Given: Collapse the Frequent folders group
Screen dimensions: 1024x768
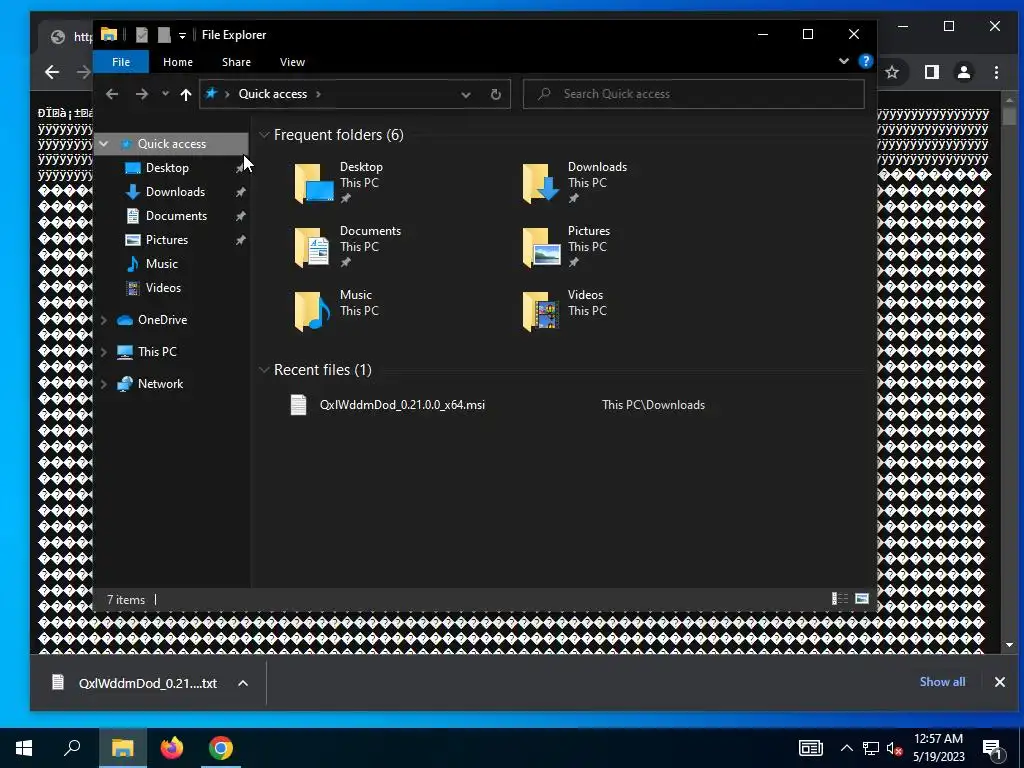Looking at the screenshot, I should tap(264, 135).
